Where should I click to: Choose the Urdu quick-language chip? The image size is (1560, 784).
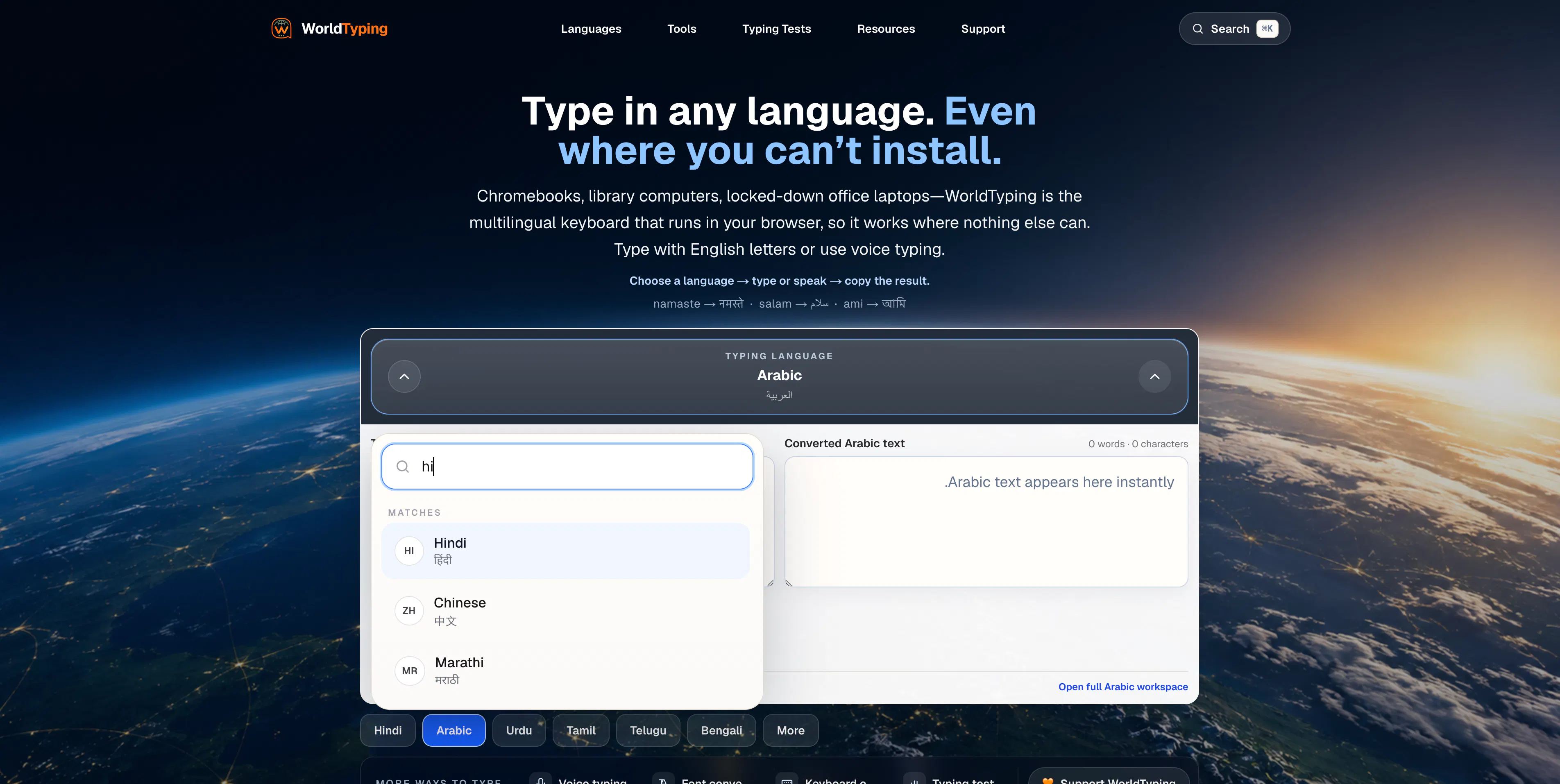(519, 730)
